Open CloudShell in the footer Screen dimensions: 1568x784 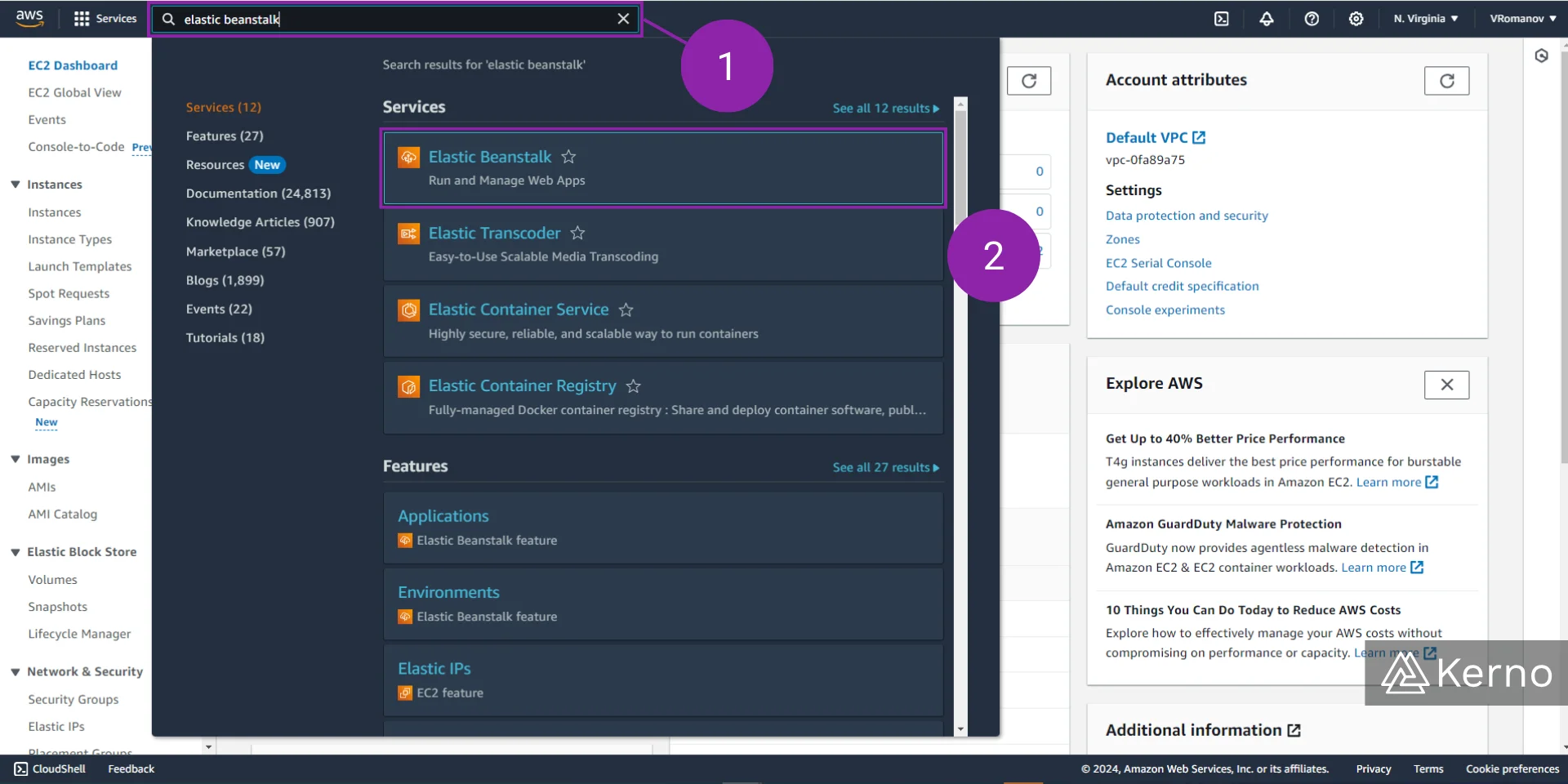tap(50, 768)
